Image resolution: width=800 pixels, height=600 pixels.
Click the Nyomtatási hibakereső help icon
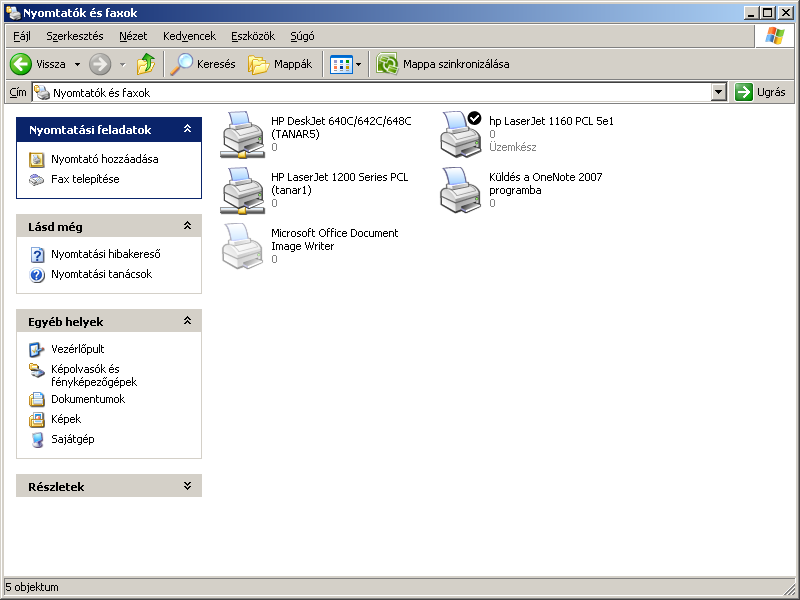coord(37,254)
